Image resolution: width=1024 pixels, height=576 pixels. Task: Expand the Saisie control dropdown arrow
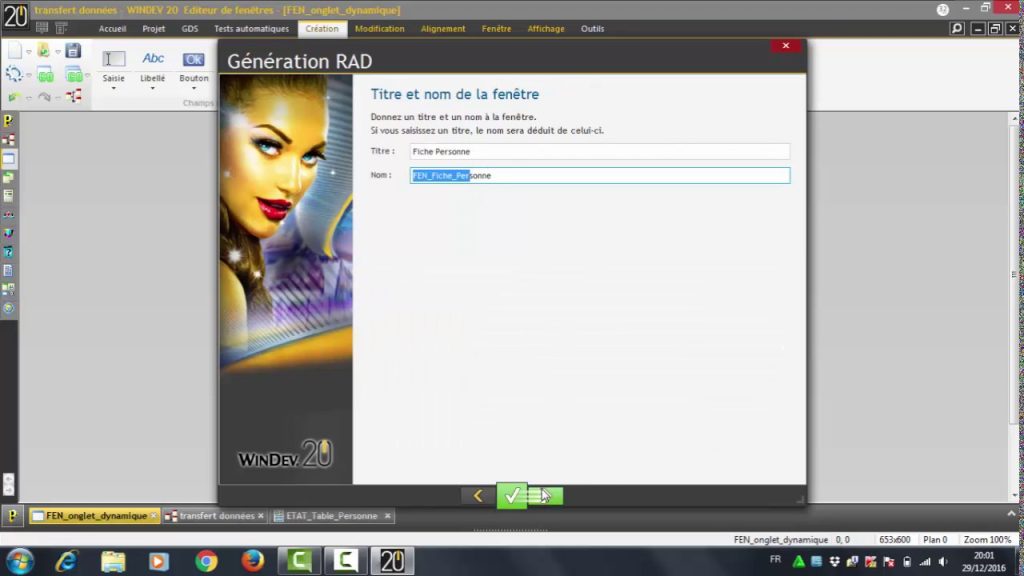tap(114, 89)
